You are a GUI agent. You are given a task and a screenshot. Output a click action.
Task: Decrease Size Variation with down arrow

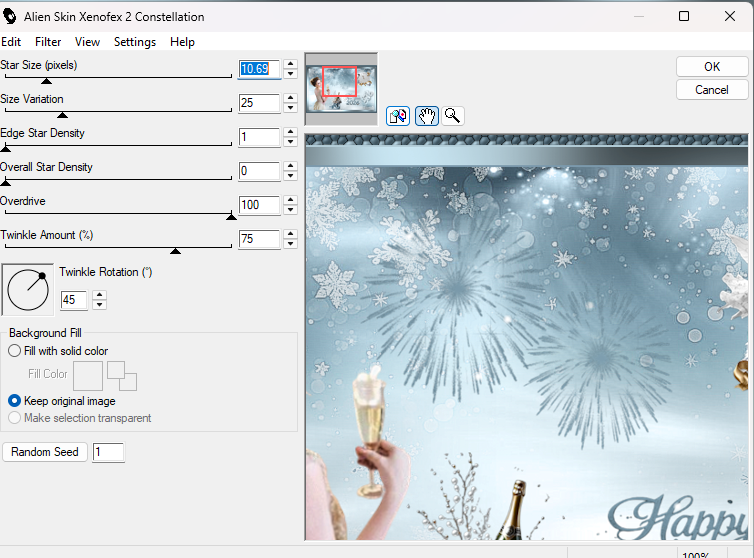coord(290,108)
